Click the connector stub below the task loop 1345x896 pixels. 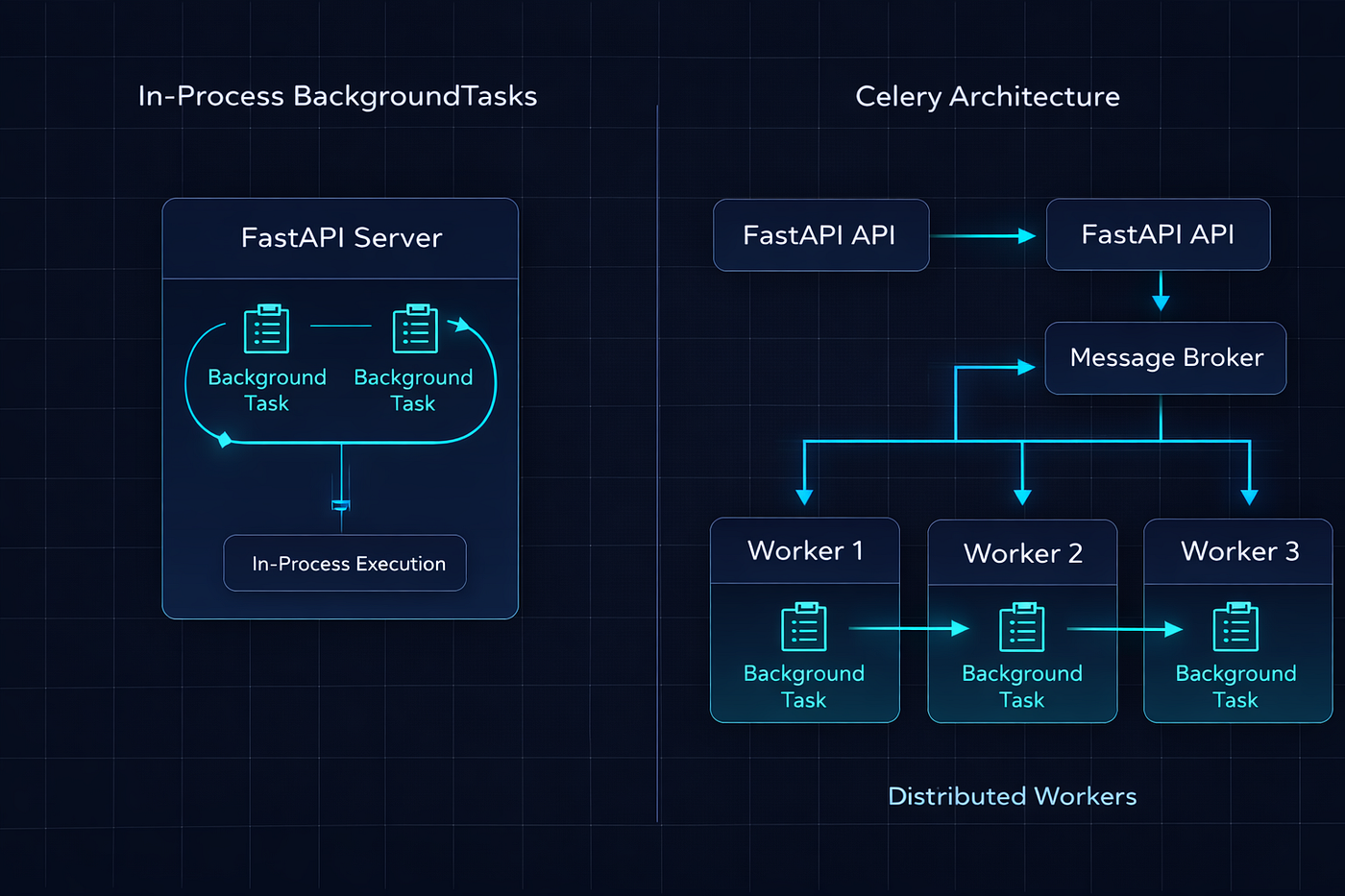340,504
